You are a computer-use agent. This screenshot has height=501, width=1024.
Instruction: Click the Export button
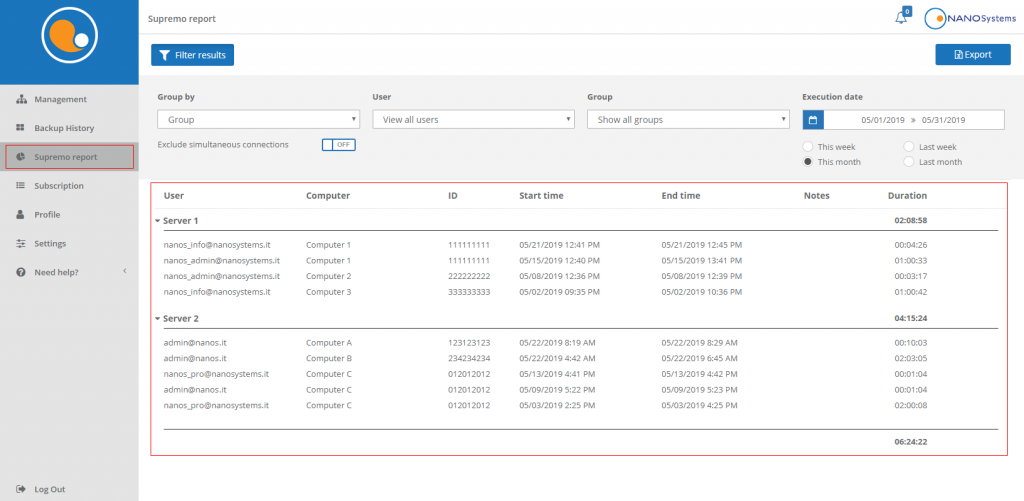pos(973,55)
